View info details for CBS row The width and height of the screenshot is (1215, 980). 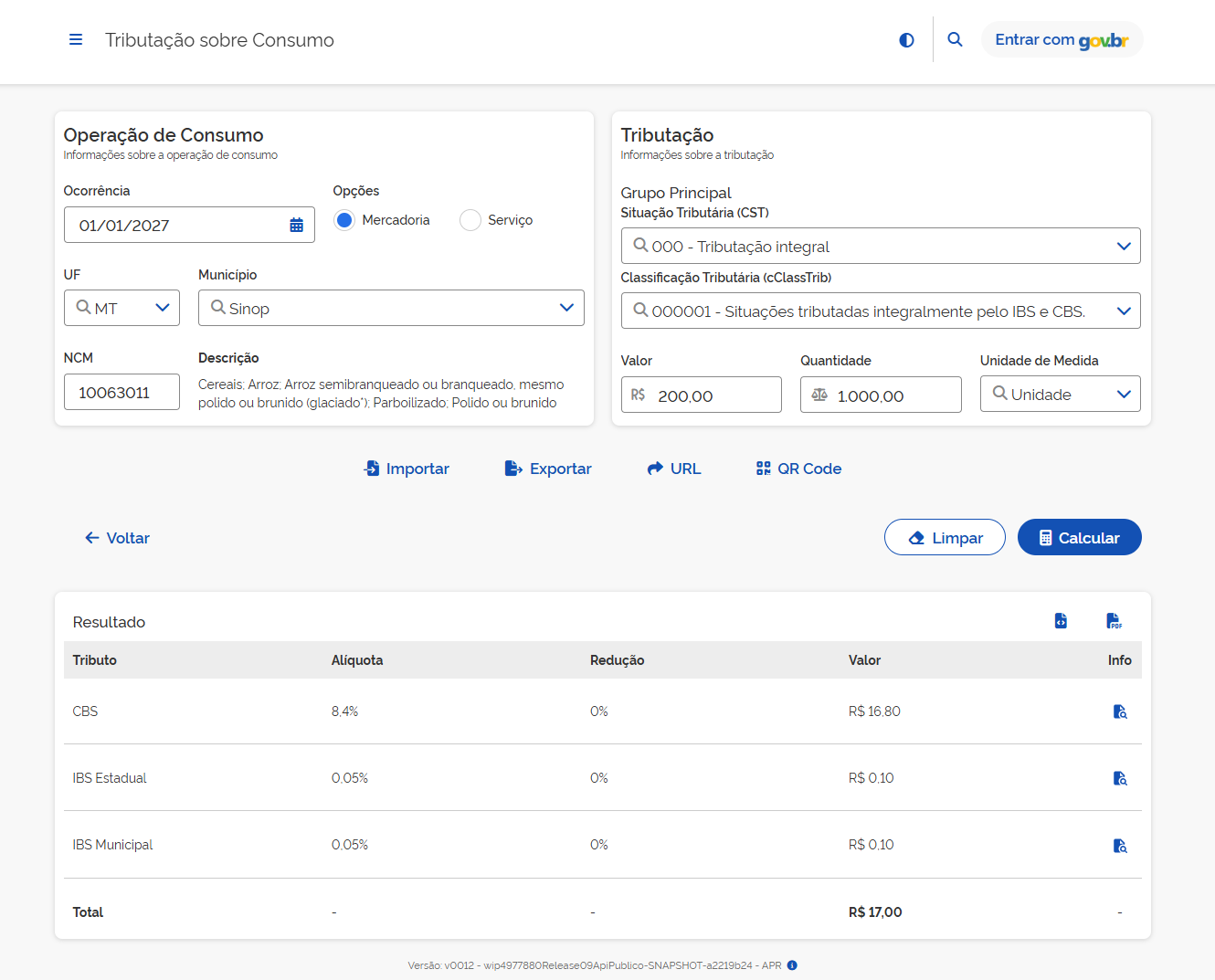click(1120, 711)
